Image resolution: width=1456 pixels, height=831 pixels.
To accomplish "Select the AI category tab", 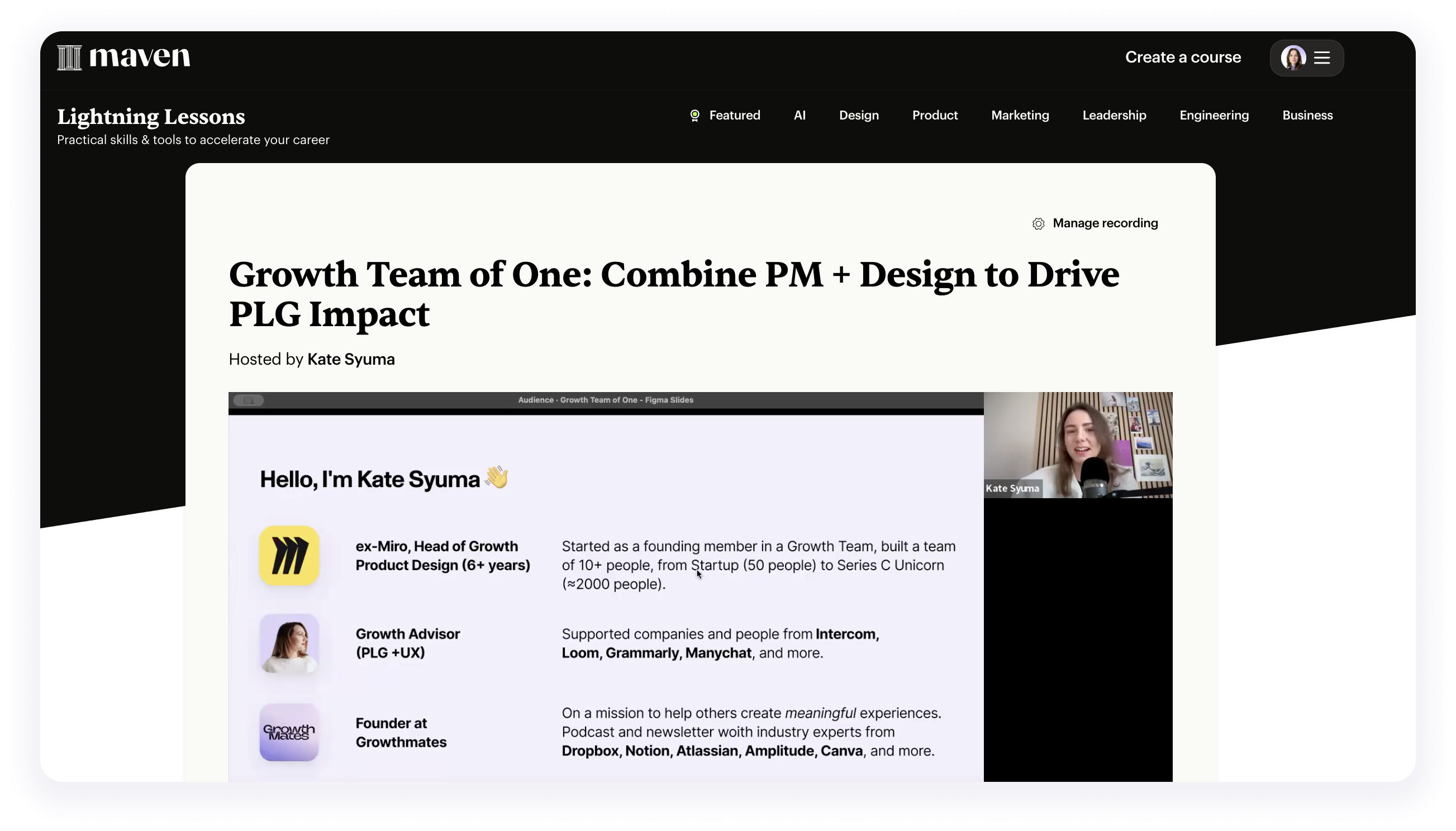I will (x=800, y=115).
